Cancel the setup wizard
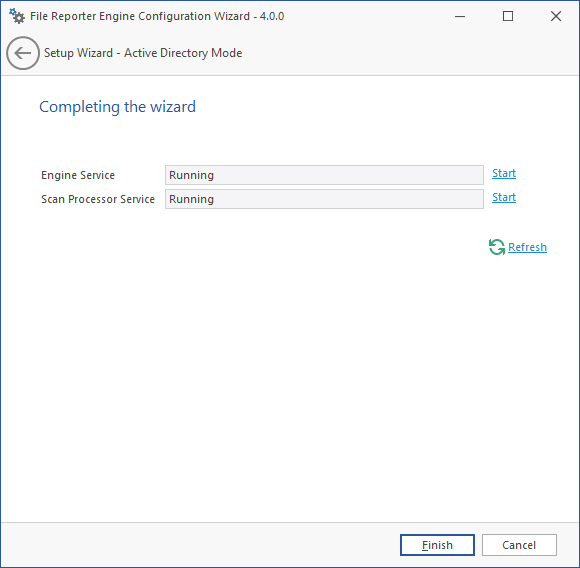 pyautogui.click(x=519, y=545)
